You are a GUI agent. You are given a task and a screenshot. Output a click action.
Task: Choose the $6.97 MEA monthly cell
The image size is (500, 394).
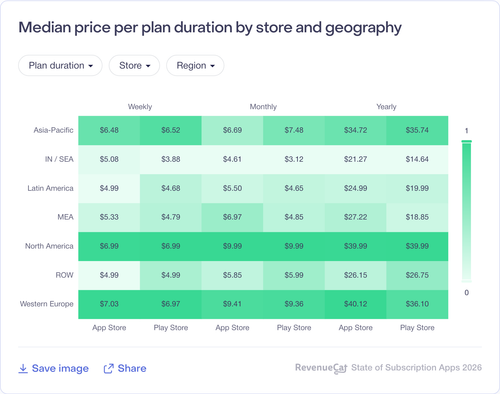click(232, 217)
